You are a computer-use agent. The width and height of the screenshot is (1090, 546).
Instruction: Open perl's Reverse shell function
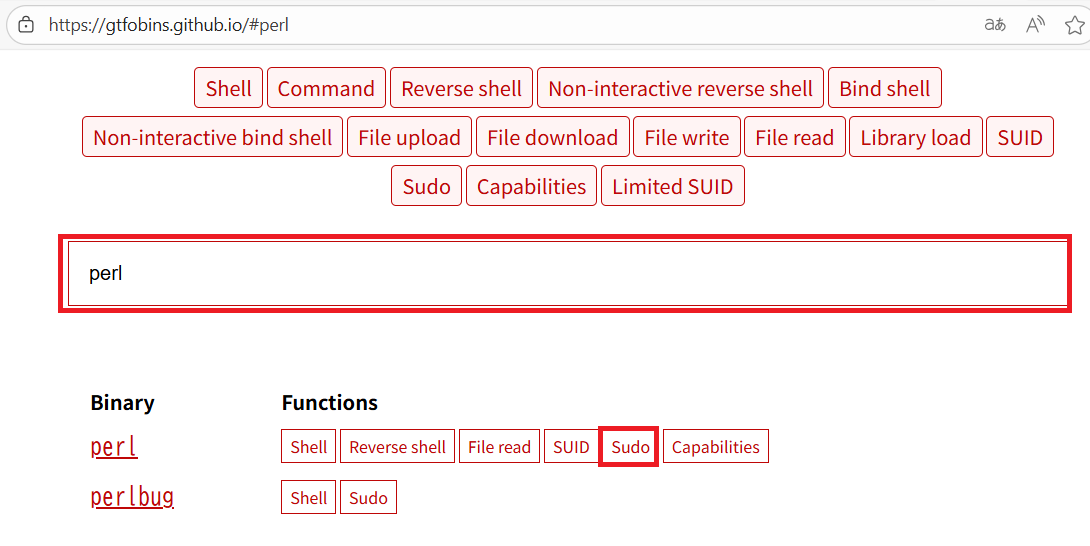(x=398, y=447)
